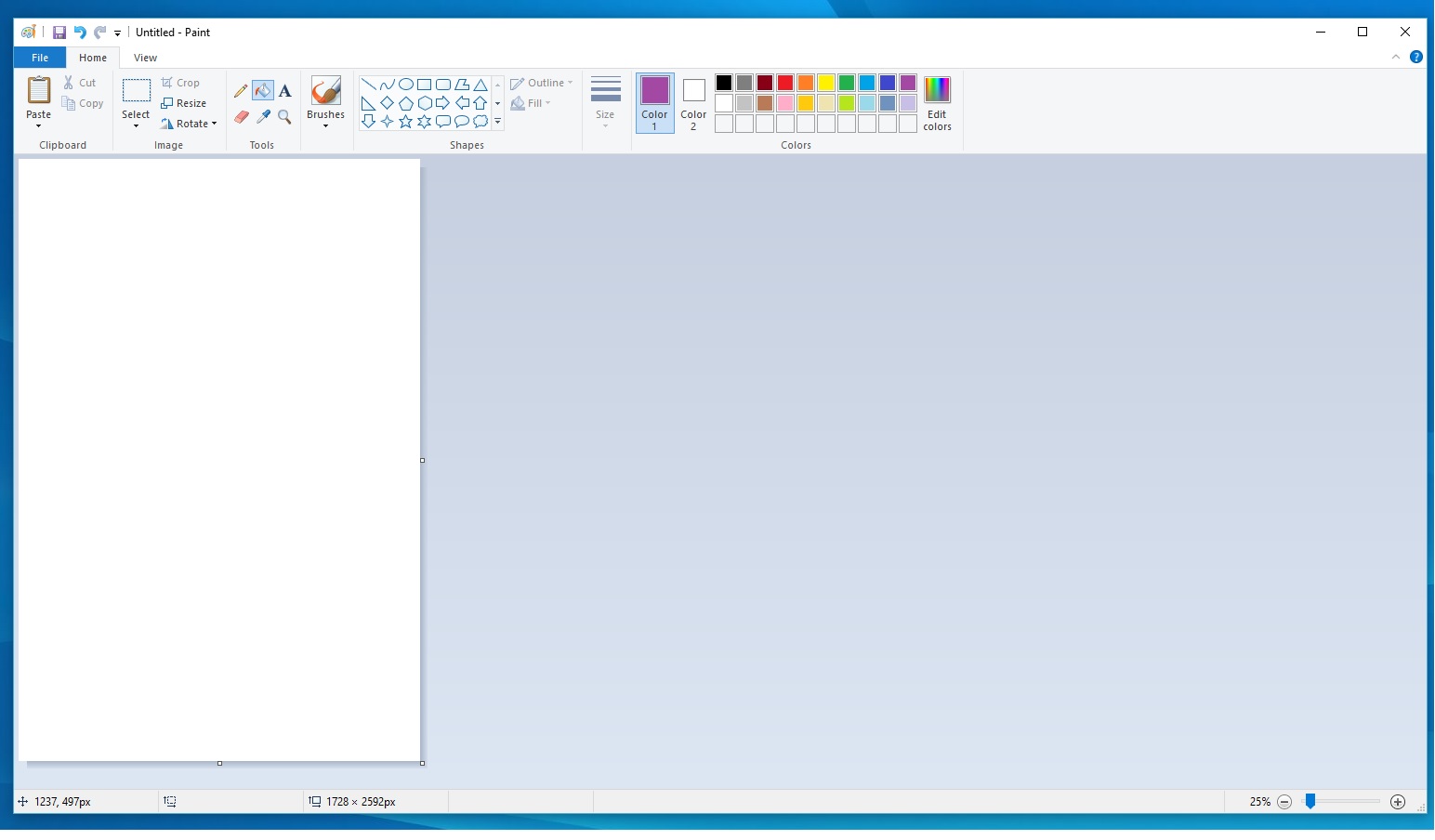1435x840 pixels.
Task: Open the shape Outline dropdown
Action: click(542, 83)
